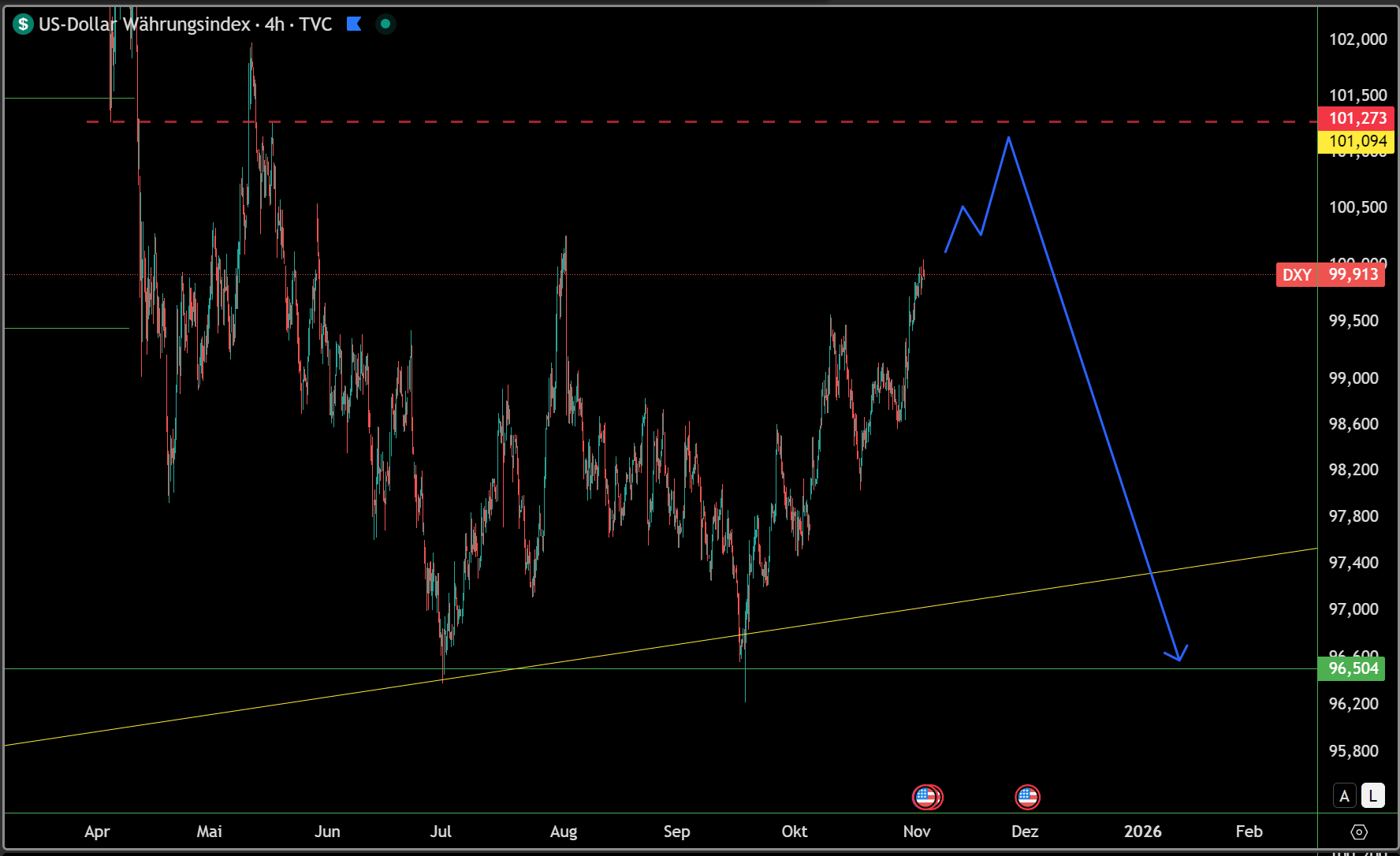The image size is (1400, 856).
Task: Click the red dashed resistance line
Action: [631, 122]
